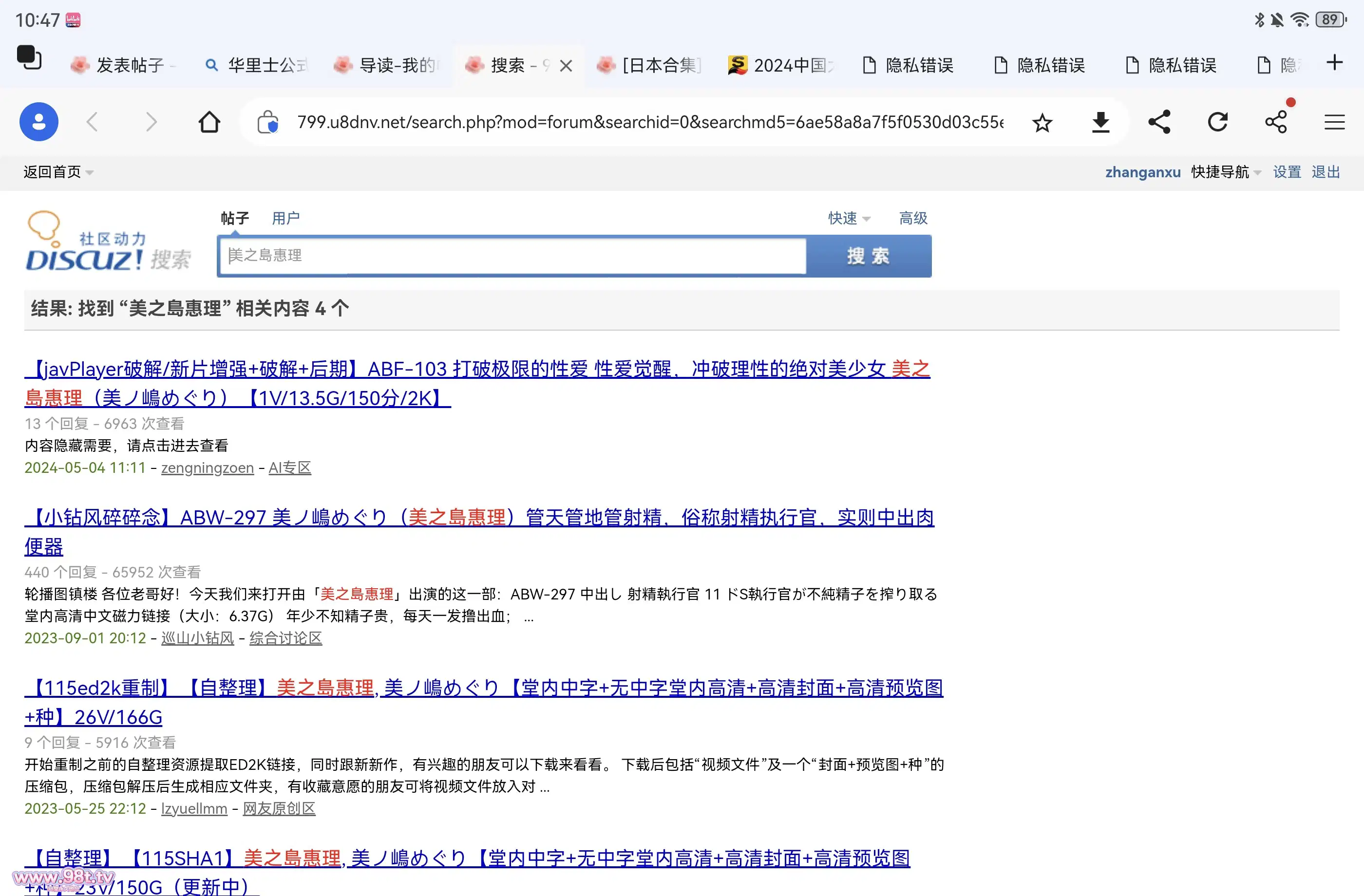Click the Discuz! logo
1364x896 pixels.
pyautogui.click(x=108, y=242)
